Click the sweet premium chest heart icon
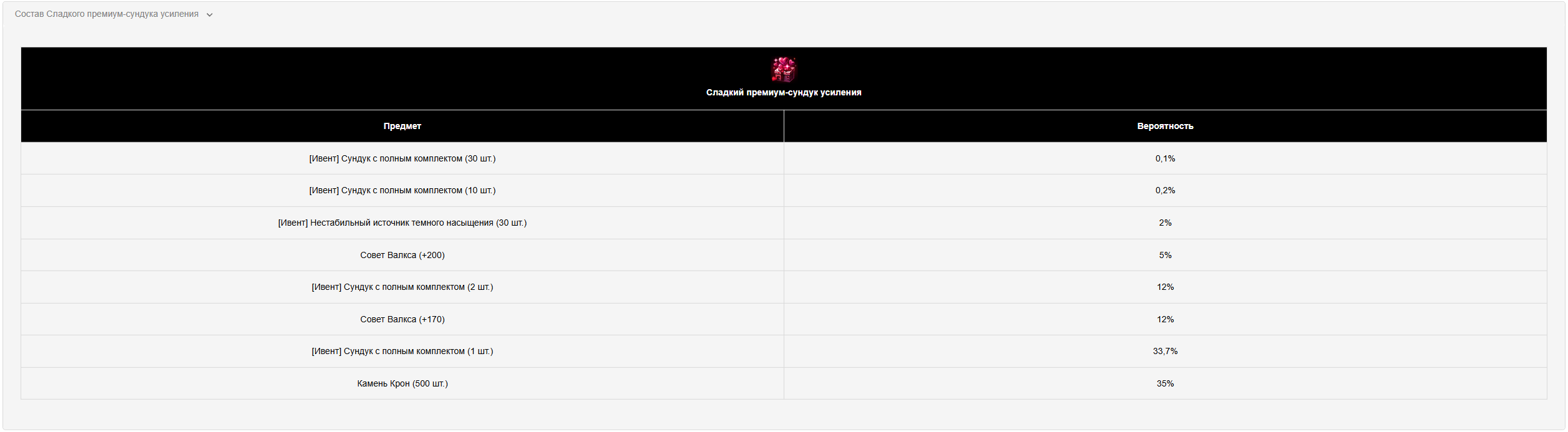This screenshot has width=1568, height=432. (x=784, y=69)
